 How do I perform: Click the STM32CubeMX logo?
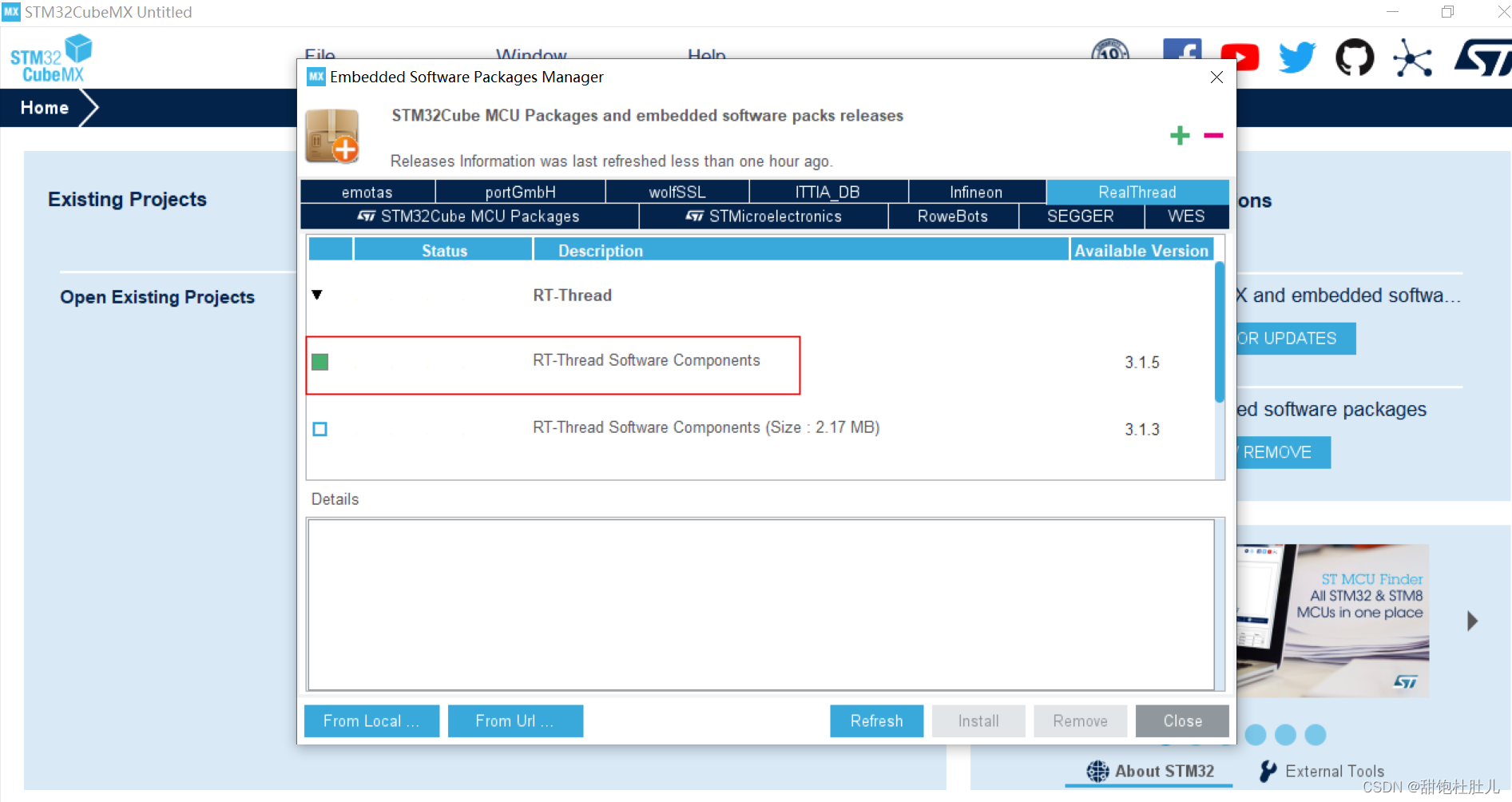click(x=51, y=58)
